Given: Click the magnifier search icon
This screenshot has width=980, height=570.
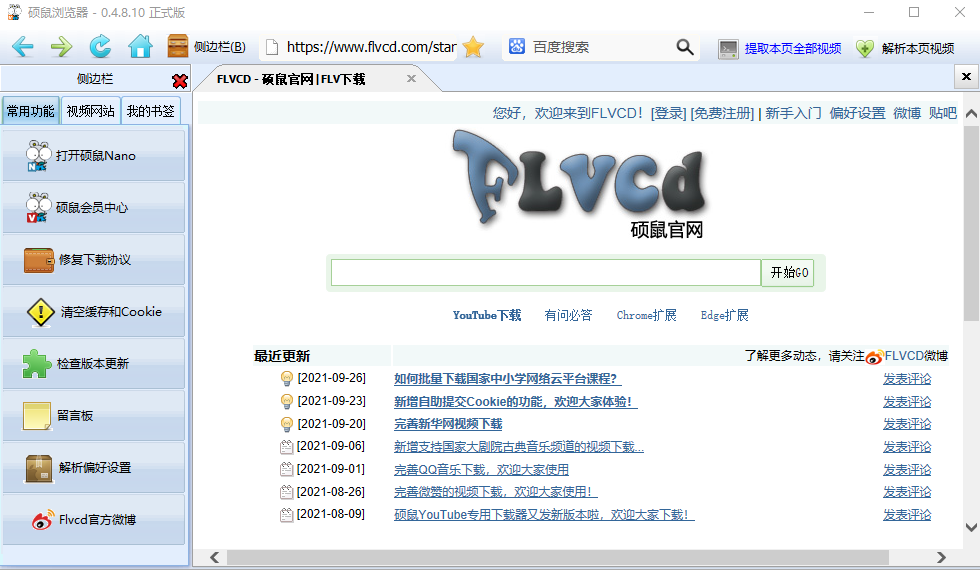Looking at the screenshot, I should pyautogui.click(x=685, y=47).
